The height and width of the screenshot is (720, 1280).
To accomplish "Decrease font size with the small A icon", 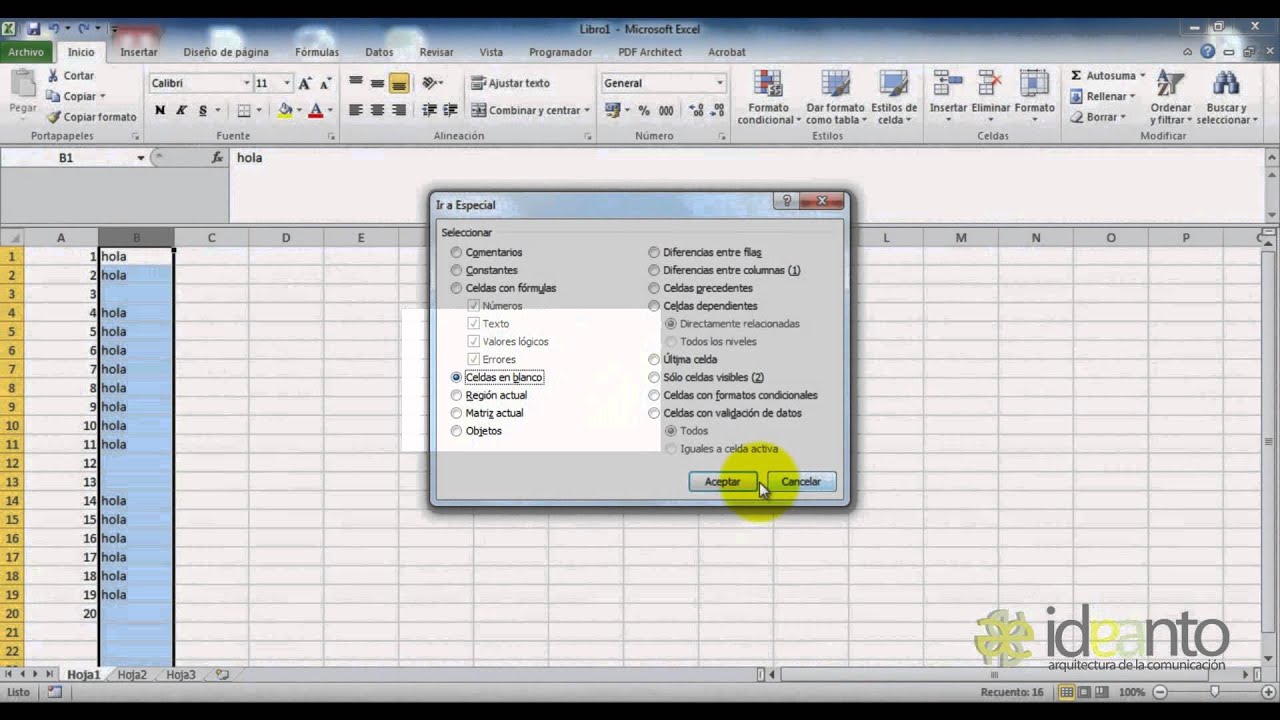I will click(x=328, y=83).
